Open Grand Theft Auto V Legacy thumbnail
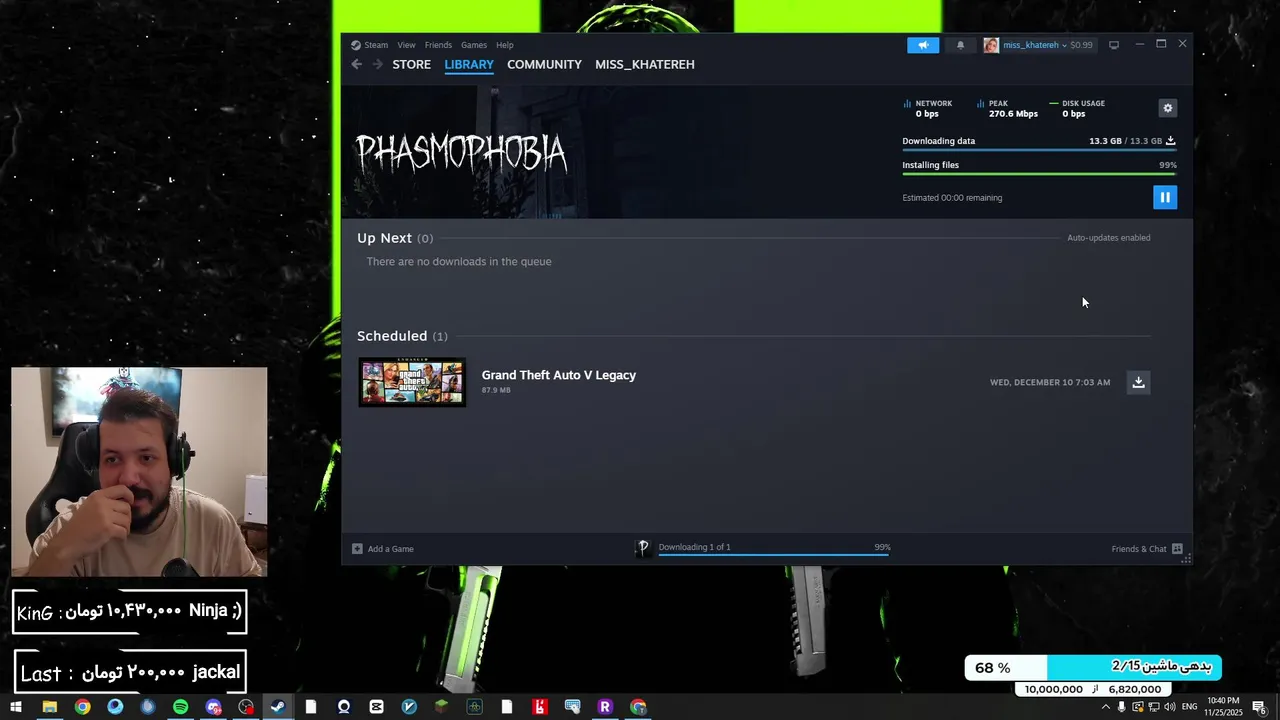The image size is (1280, 720). pos(412,382)
